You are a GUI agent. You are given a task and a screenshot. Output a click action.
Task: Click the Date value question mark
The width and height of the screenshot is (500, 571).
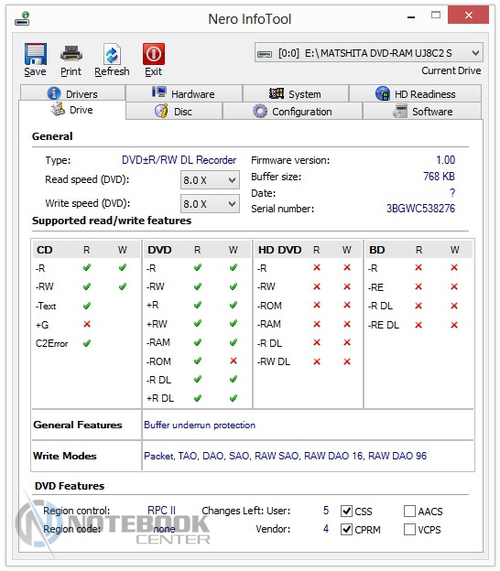452,193
